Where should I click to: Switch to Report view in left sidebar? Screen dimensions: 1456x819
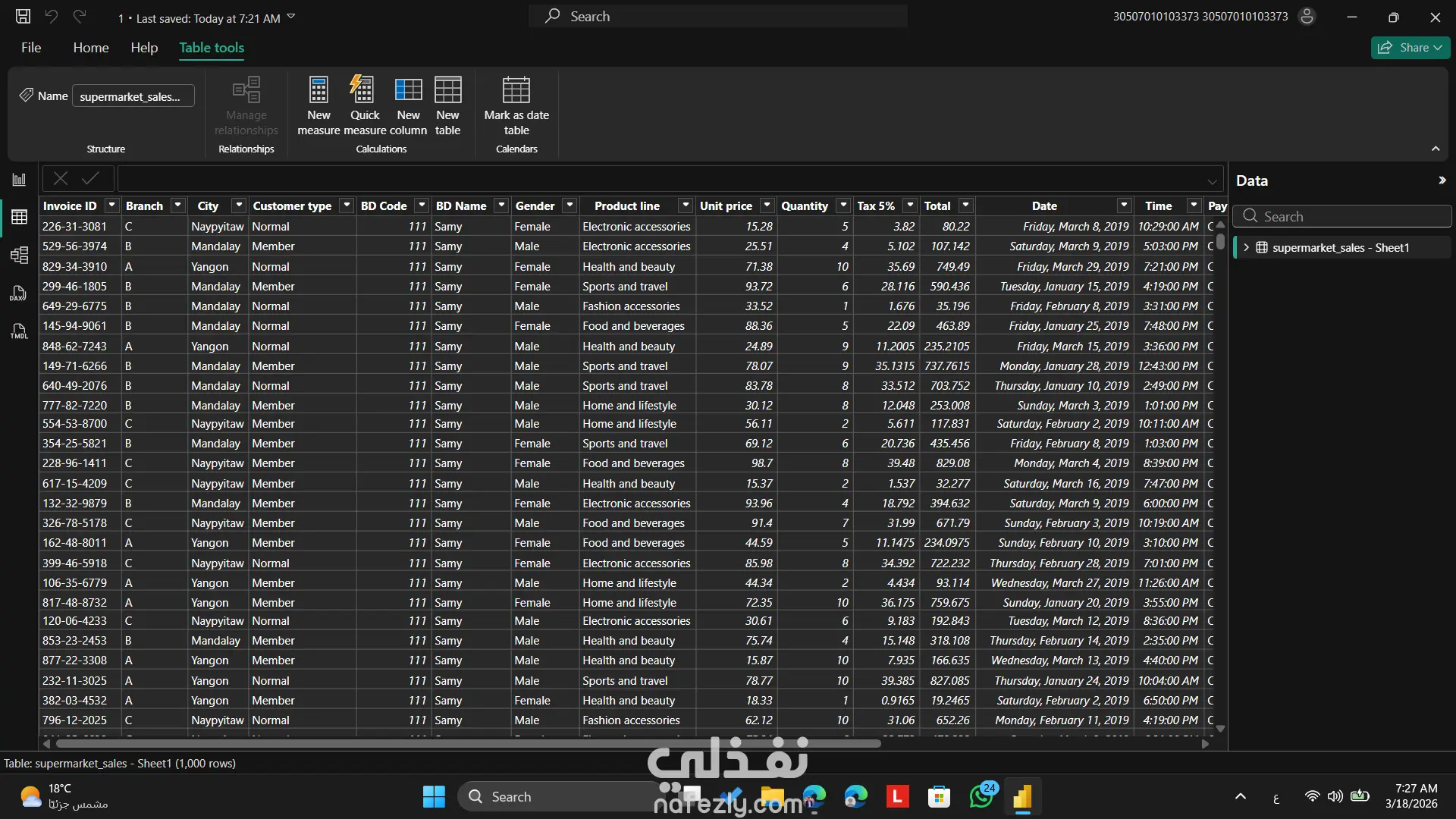(x=19, y=180)
